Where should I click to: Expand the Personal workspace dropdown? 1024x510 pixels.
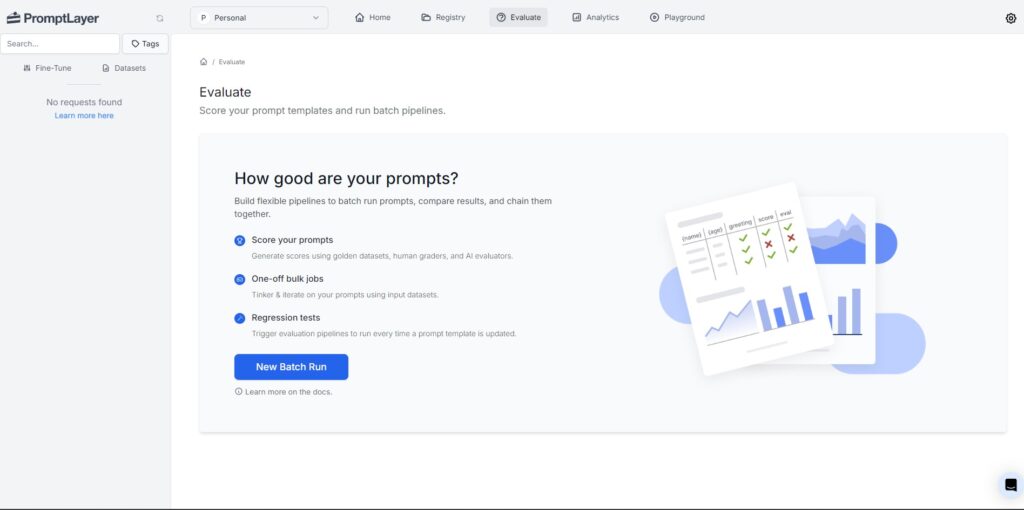click(x=259, y=18)
